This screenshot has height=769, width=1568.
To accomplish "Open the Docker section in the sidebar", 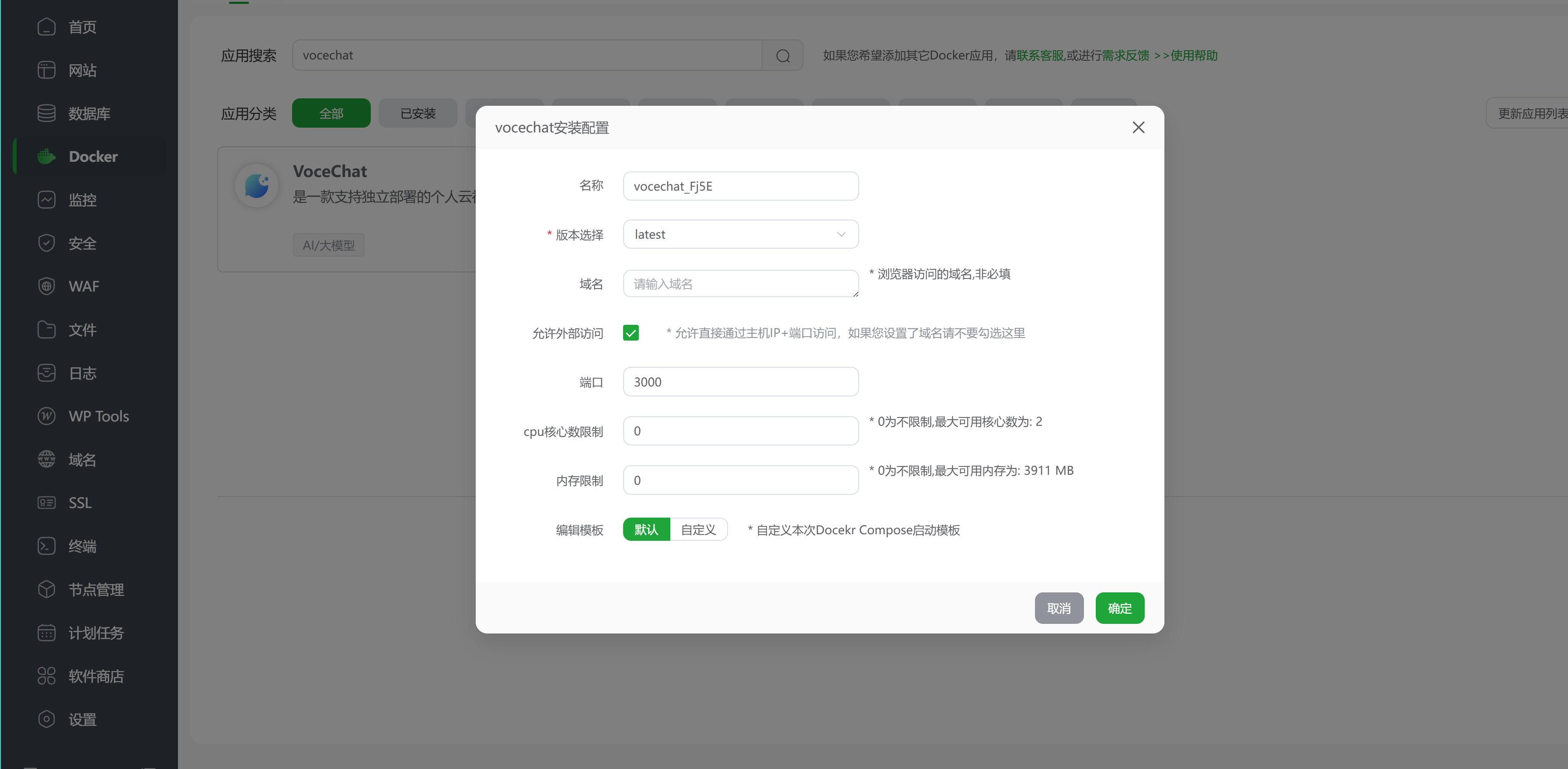I will coord(93,157).
